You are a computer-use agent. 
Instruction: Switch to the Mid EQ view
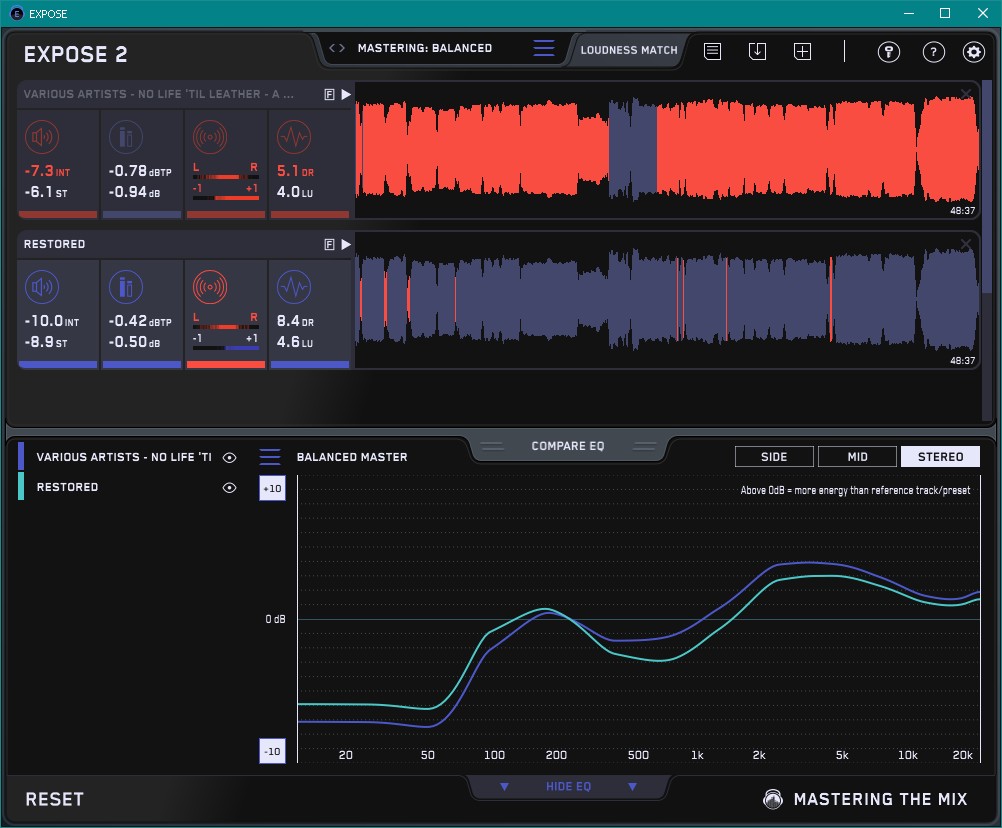857,457
